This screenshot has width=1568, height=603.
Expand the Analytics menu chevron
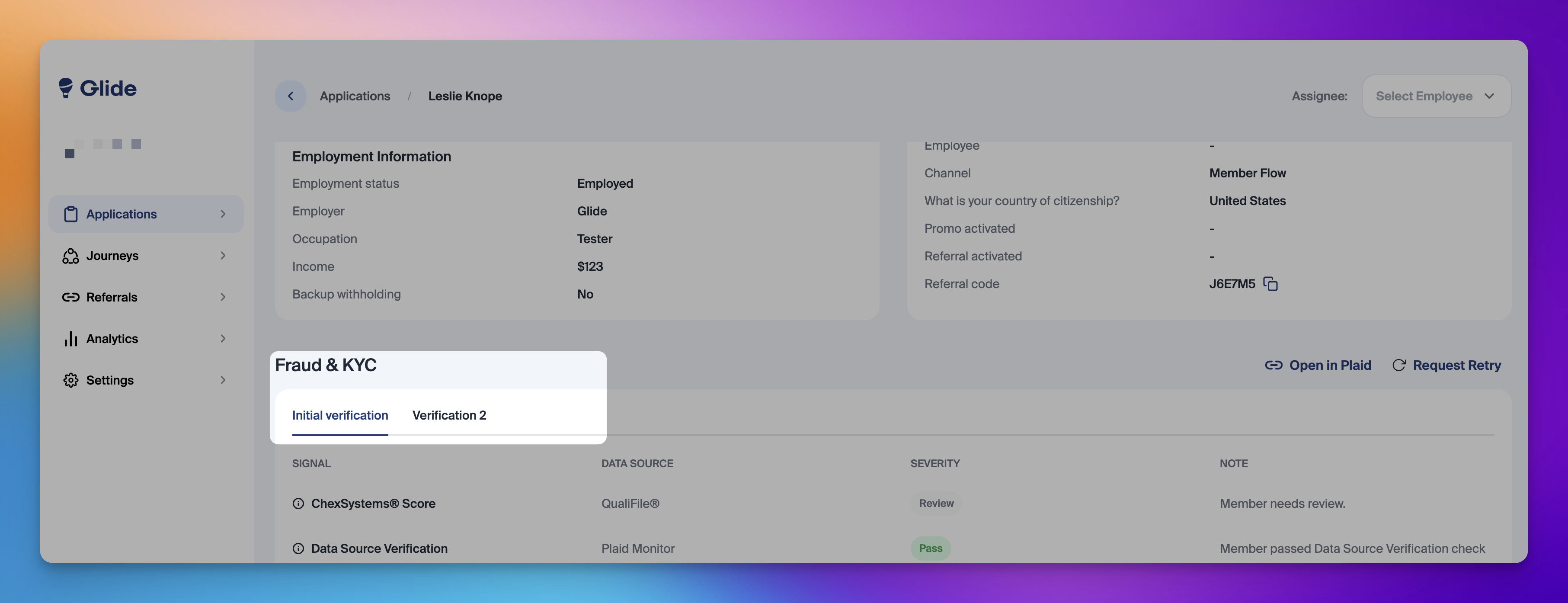(x=223, y=339)
